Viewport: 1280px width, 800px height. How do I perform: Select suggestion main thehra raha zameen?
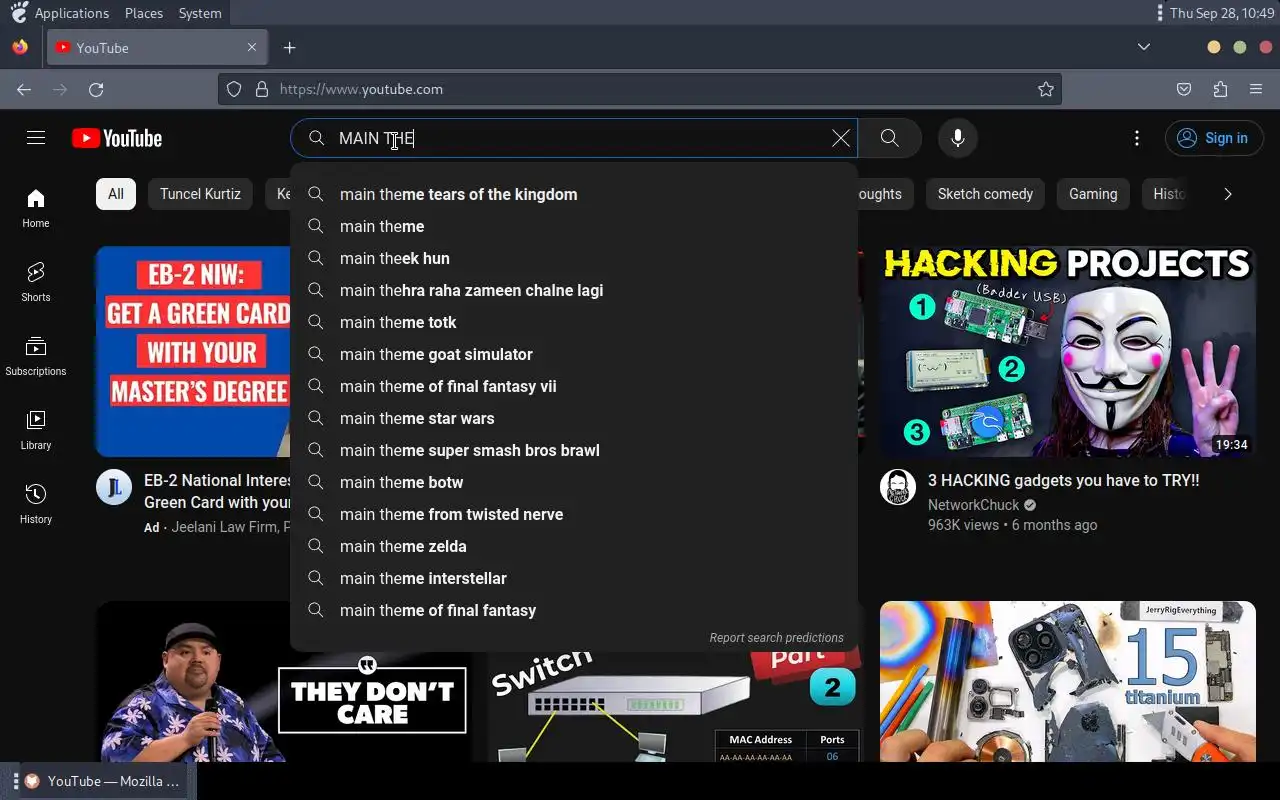click(574, 290)
